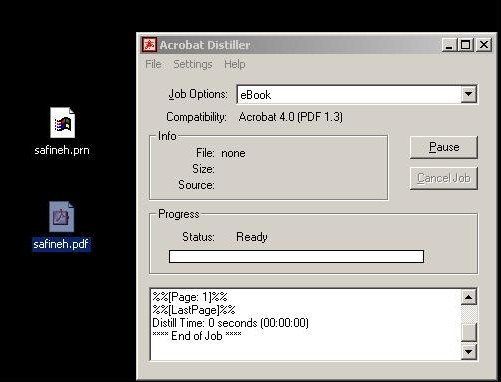Viewport: 501px width, 382px height.
Task: Click the log scrollbar down arrow
Action: click(469, 351)
